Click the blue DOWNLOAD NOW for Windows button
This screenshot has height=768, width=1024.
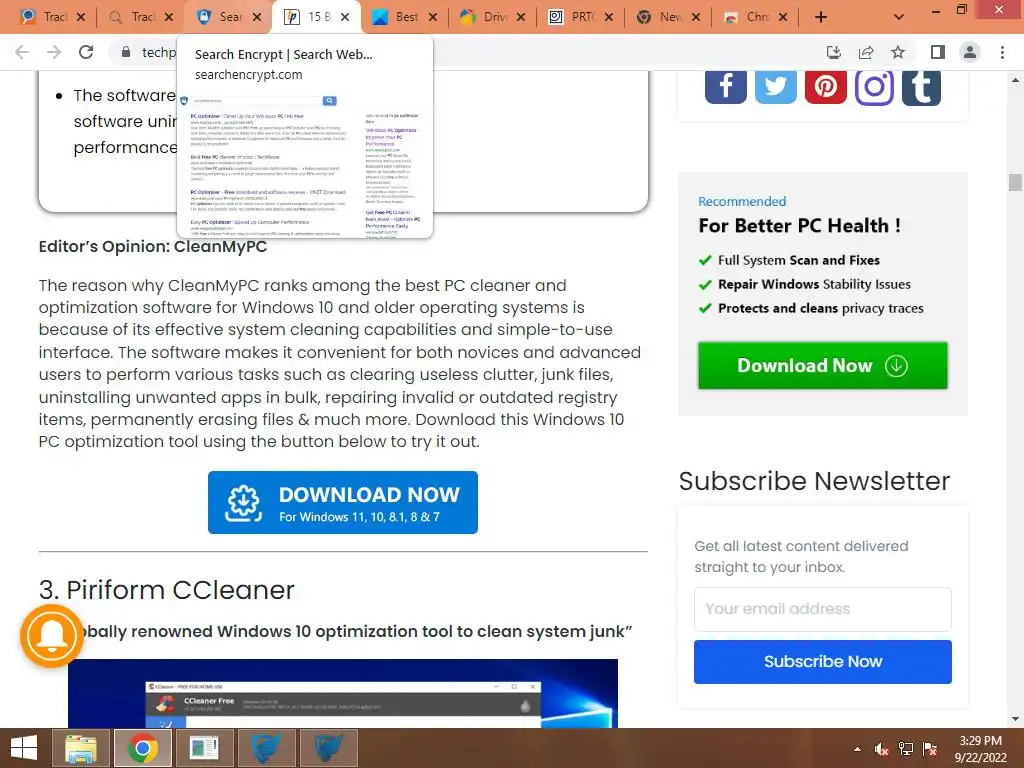343,502
